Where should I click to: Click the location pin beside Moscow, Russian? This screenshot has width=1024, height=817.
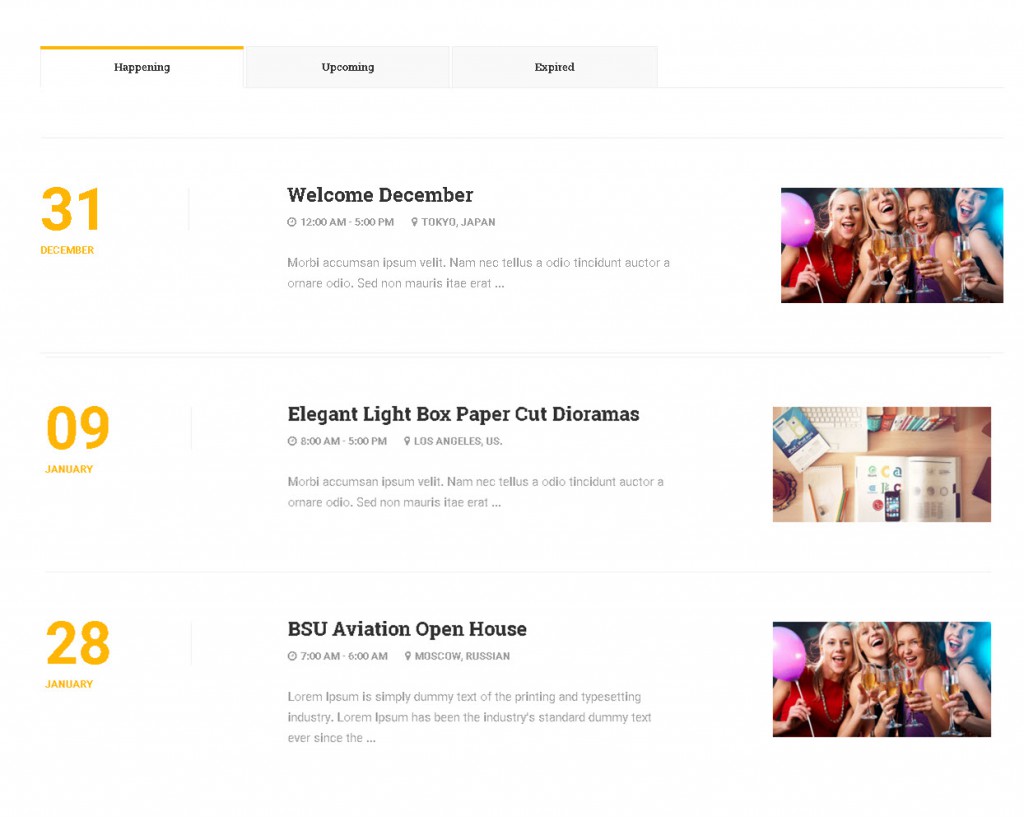click(x=408, y=656)
